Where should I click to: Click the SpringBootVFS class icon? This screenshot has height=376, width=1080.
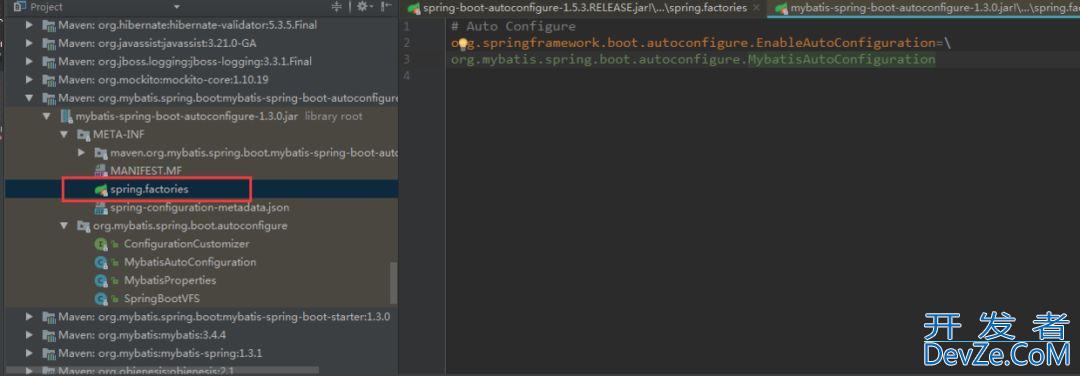click(101, 298)
